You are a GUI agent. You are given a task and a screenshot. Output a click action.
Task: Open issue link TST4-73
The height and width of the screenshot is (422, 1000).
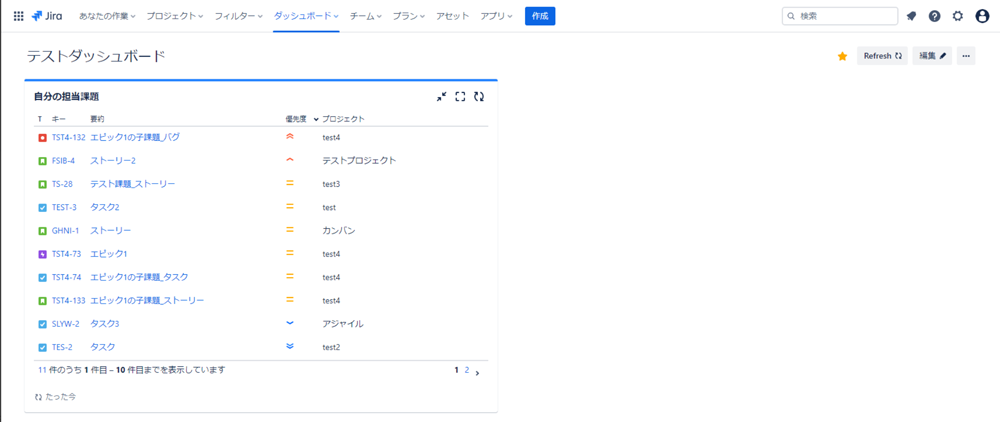point(66,254)
